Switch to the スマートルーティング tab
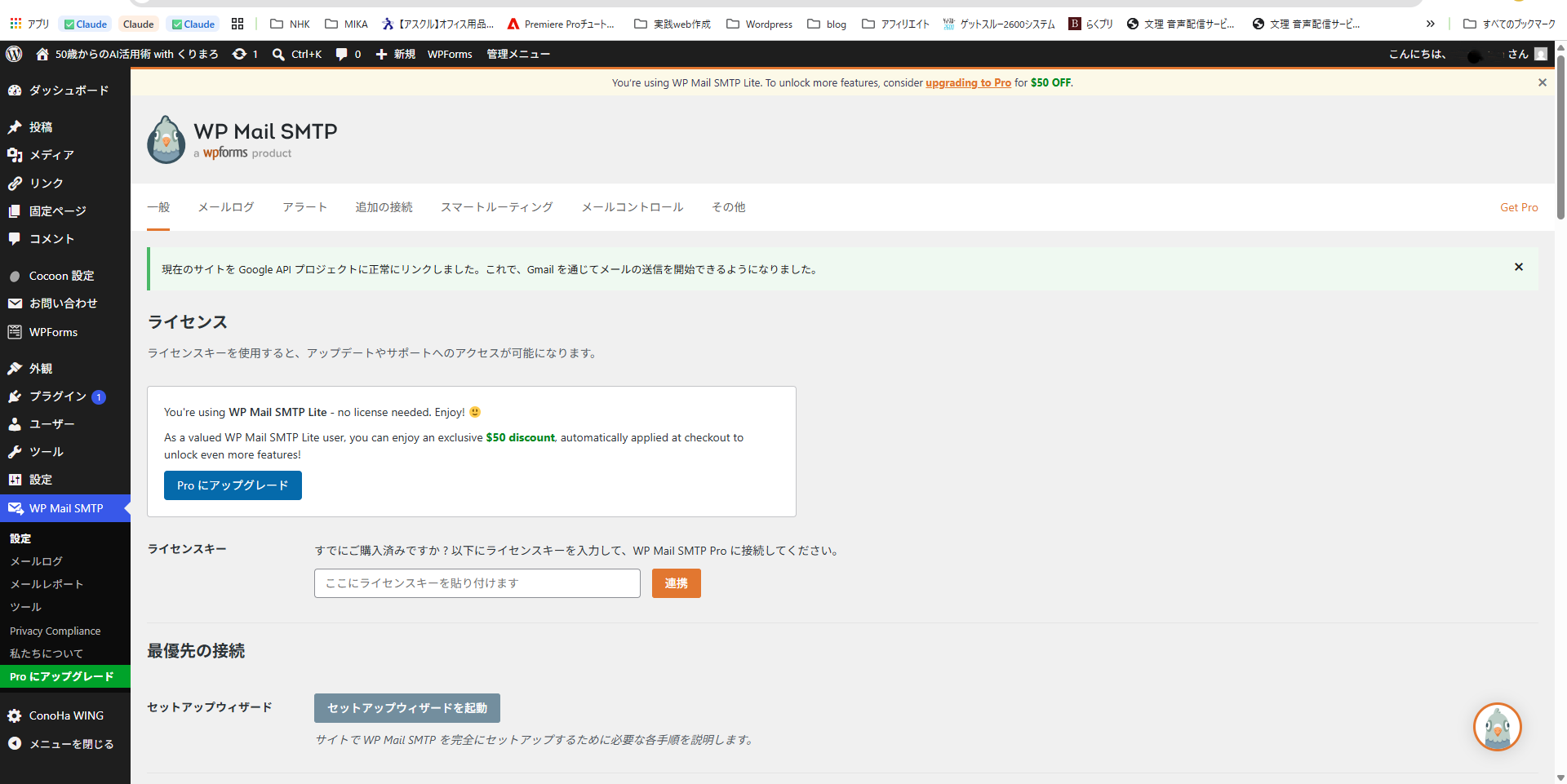1567x784 pixels. [x=497, y=207]
